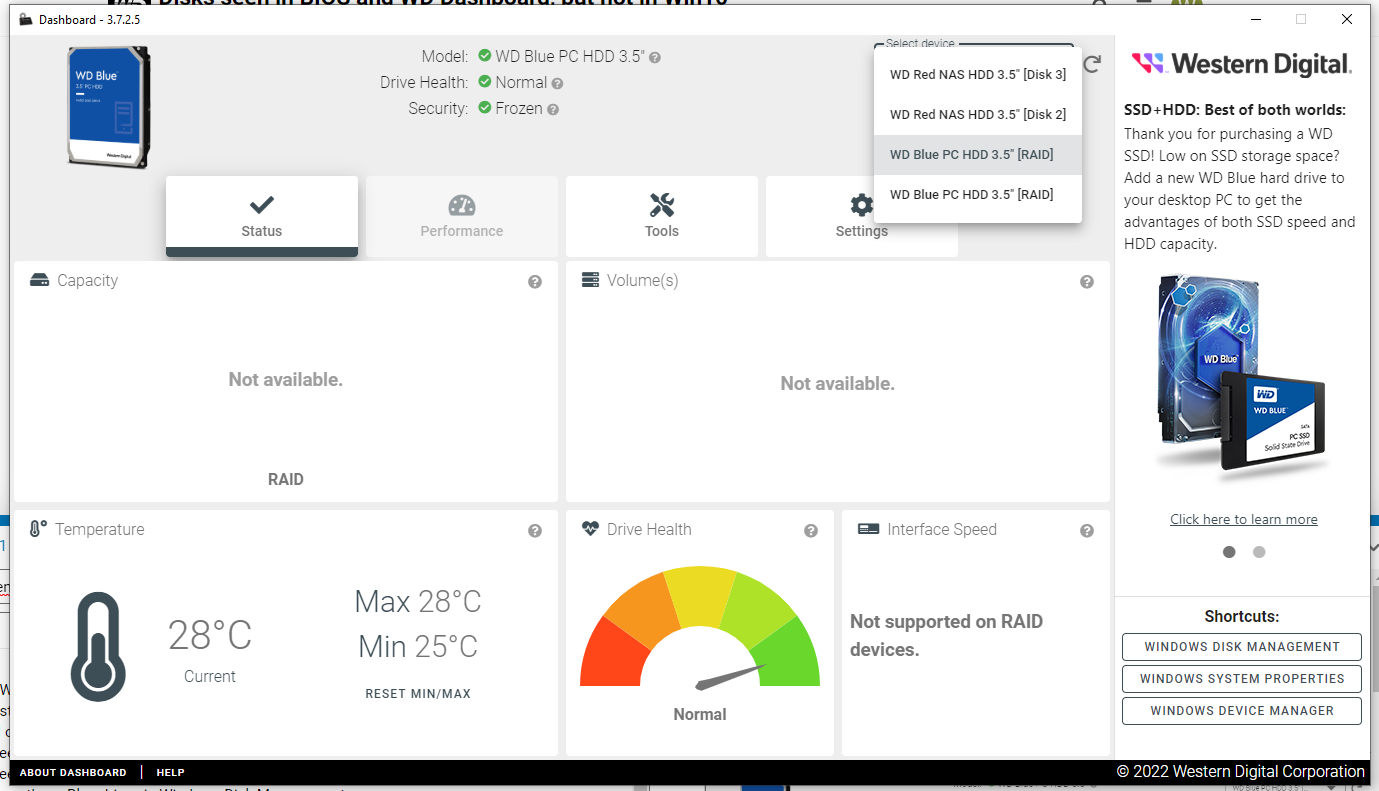Go to the Settings tab
This screenshot has height=791, width=1379.
[862, 216]
